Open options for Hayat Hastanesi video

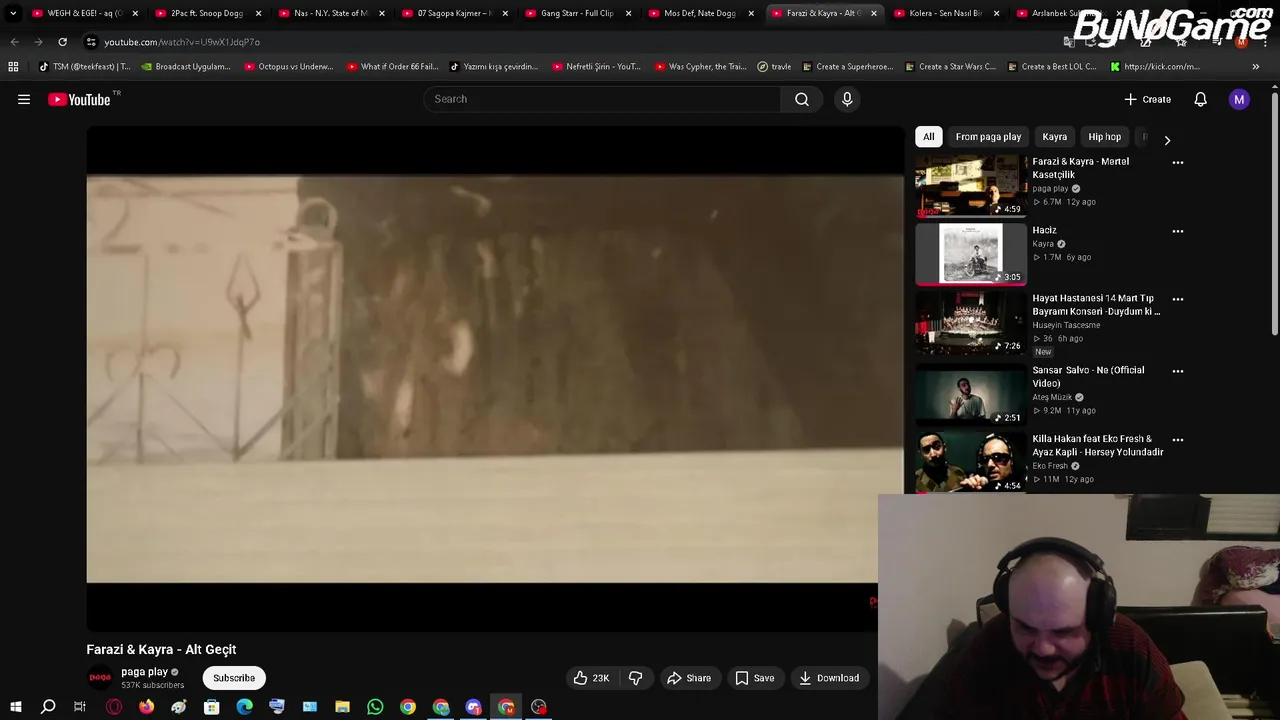[x=1177, y=299]
